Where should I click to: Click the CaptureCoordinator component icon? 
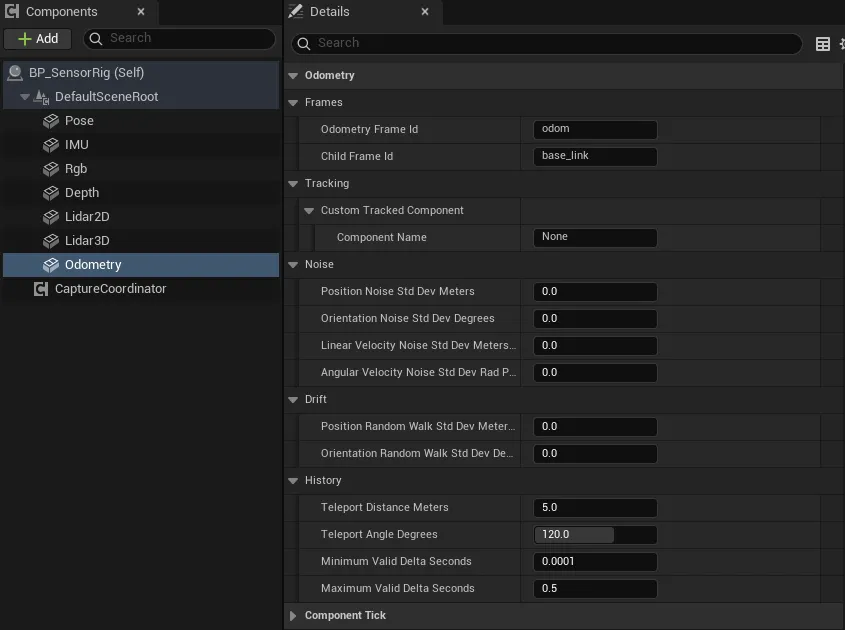click(x=41, y=289)
